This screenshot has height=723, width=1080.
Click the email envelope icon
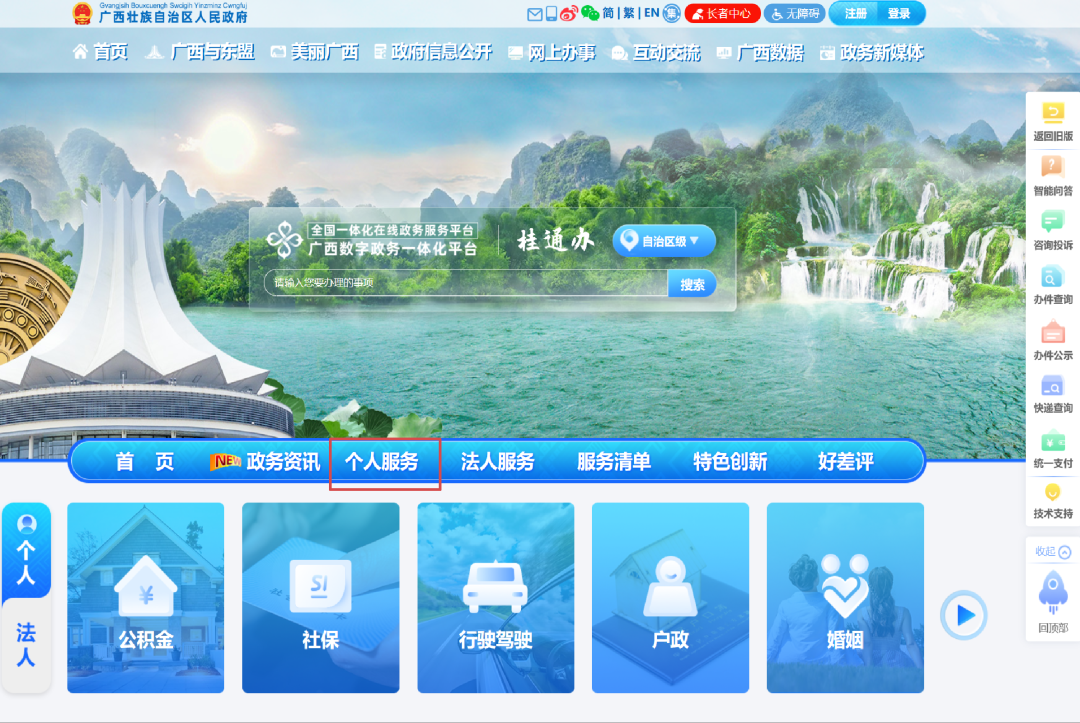click(x=534, y=14)
